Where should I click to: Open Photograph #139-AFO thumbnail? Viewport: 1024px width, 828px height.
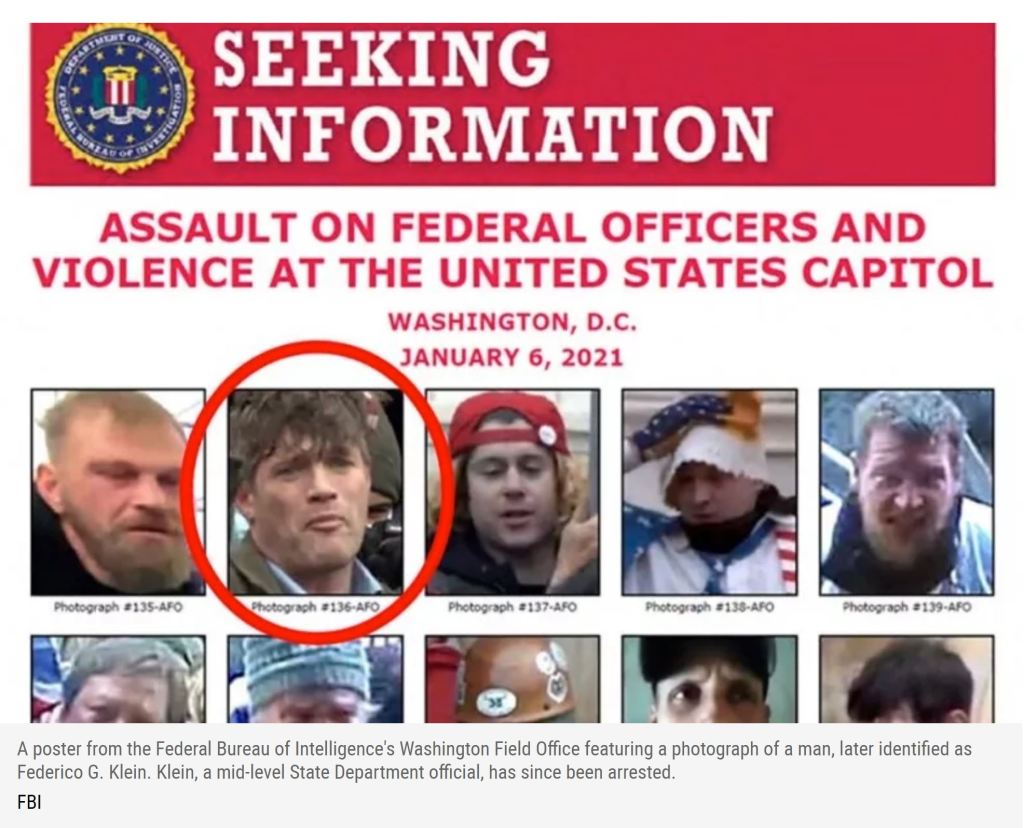click(x=907, y=492)
